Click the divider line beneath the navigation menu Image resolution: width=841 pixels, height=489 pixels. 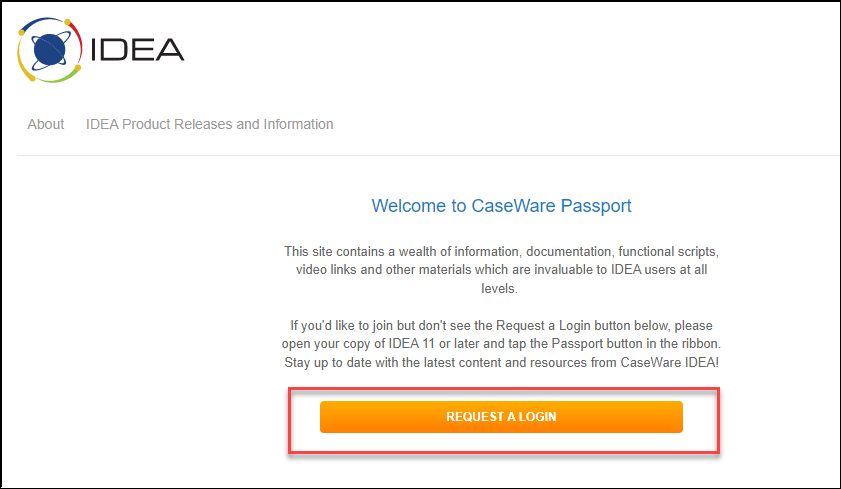pyautogui.click(x=428, y=155)
